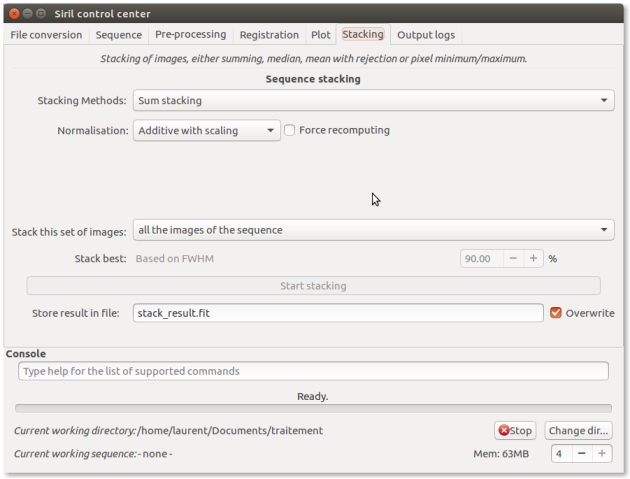
Task: Click the console command input field
Action: tap(313, 371)
